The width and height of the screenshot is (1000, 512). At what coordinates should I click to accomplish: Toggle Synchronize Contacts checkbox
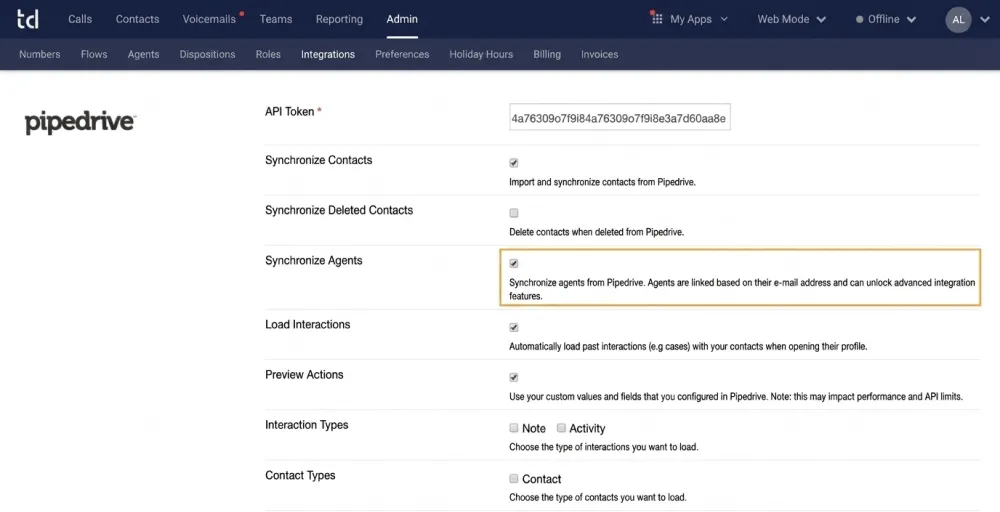tap(514, 163)
